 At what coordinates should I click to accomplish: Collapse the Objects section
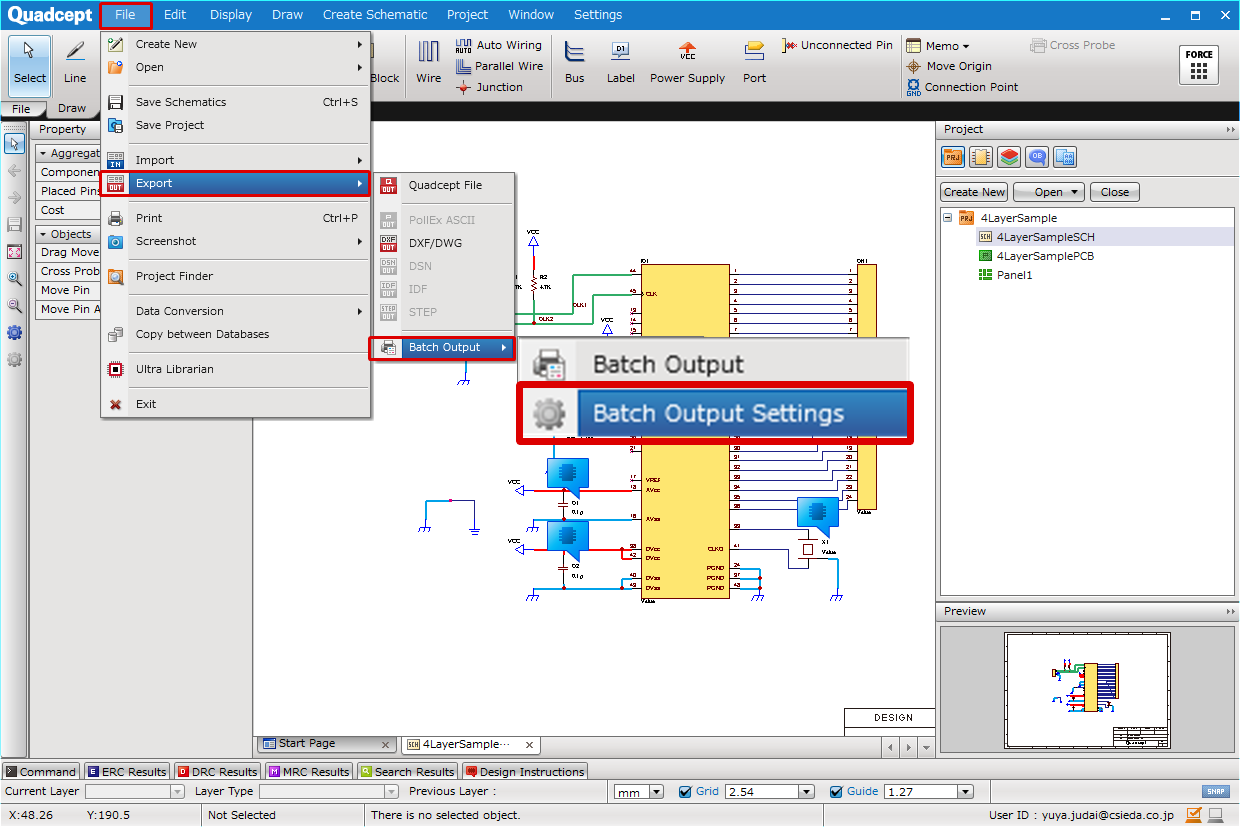pos(44,234)
